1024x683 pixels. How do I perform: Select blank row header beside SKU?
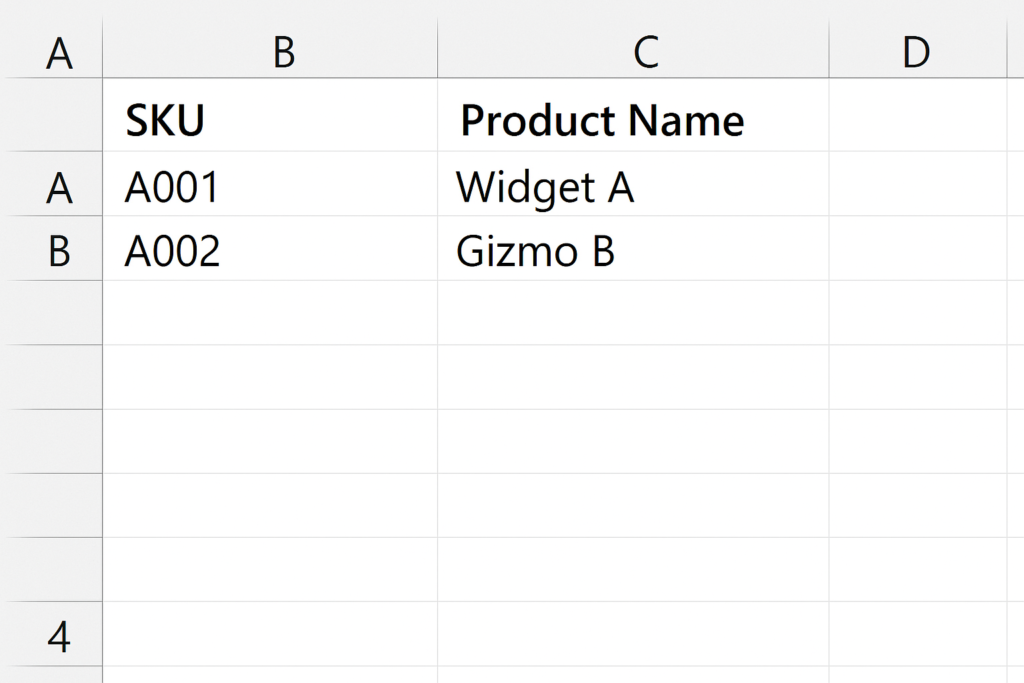point(55,115)
